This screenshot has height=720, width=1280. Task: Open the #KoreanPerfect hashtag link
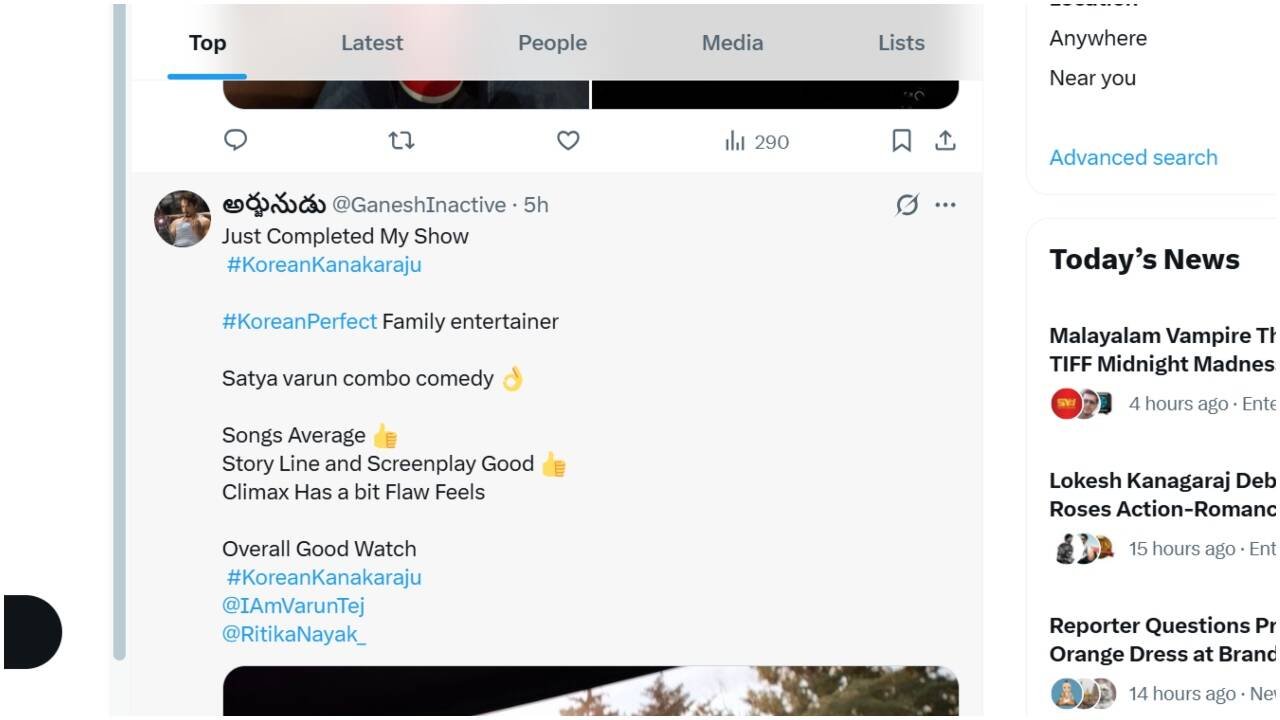[x=299, y=321]
